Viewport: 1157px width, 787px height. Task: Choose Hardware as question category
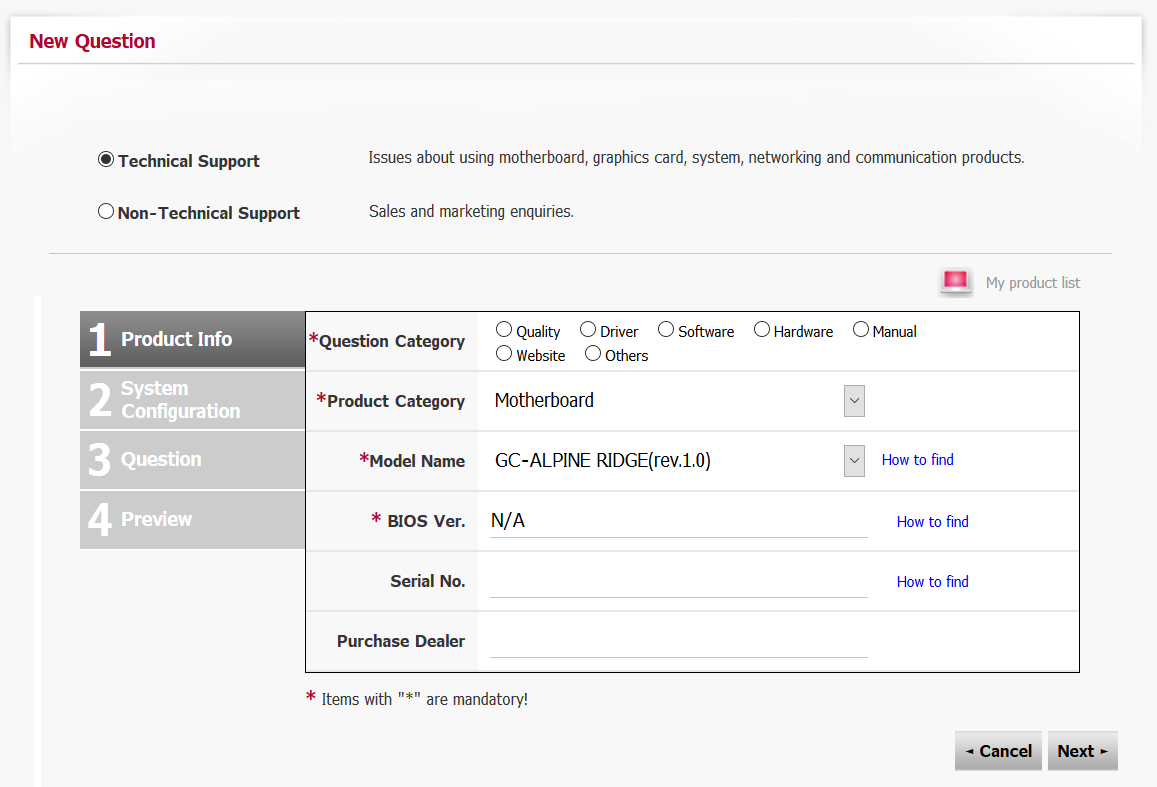[761, 330]
